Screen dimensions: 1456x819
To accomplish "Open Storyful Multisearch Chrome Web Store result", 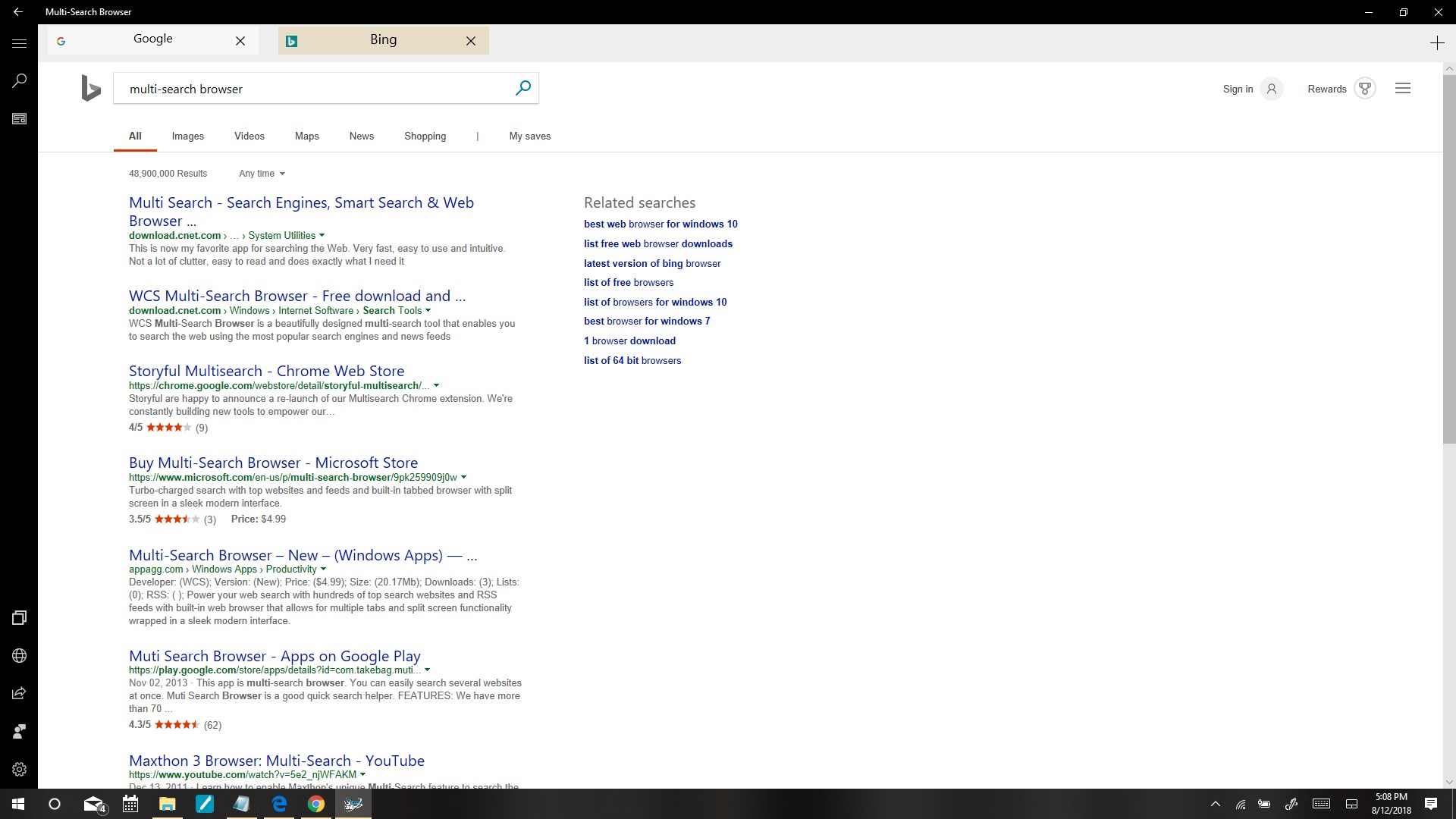I will [x=266, y=371].
